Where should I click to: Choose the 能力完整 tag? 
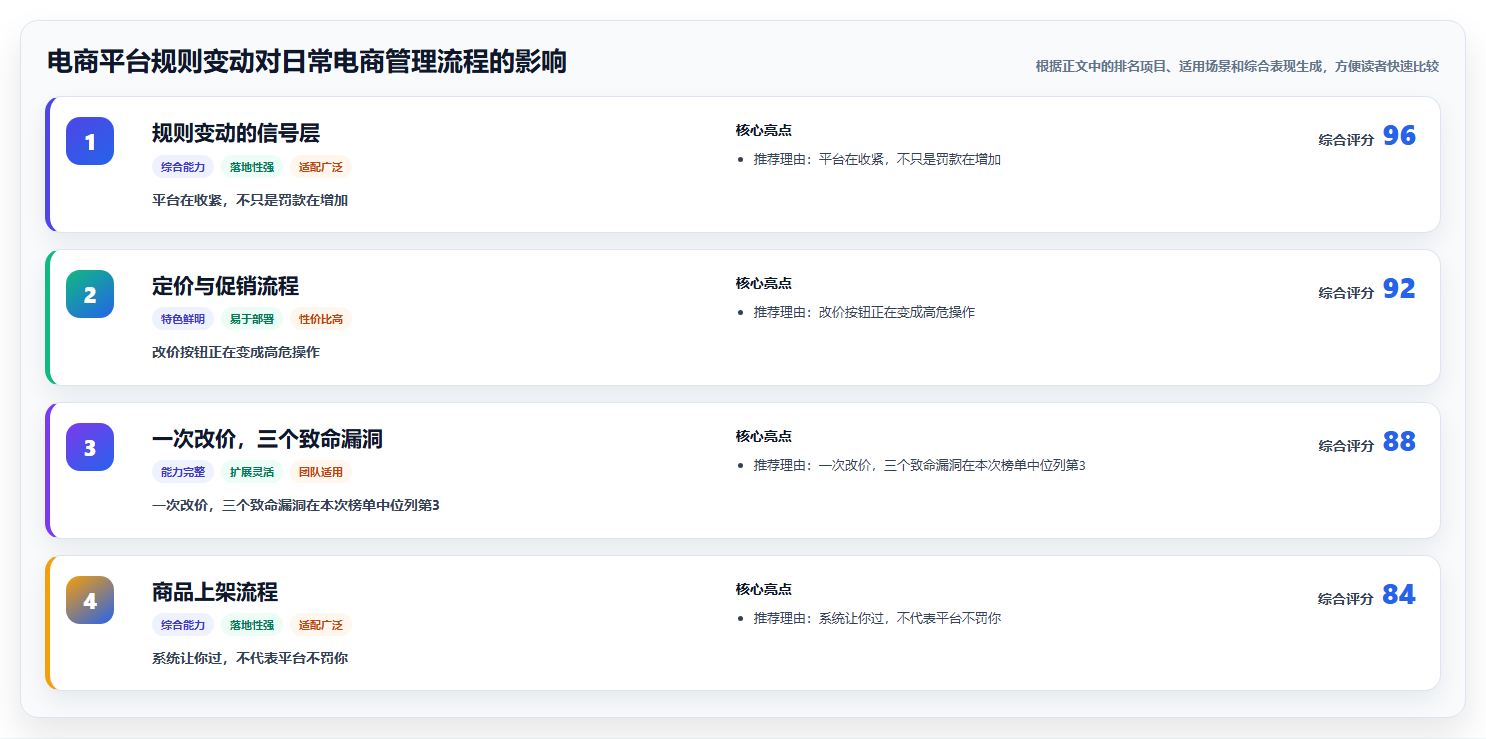point(183,473)
